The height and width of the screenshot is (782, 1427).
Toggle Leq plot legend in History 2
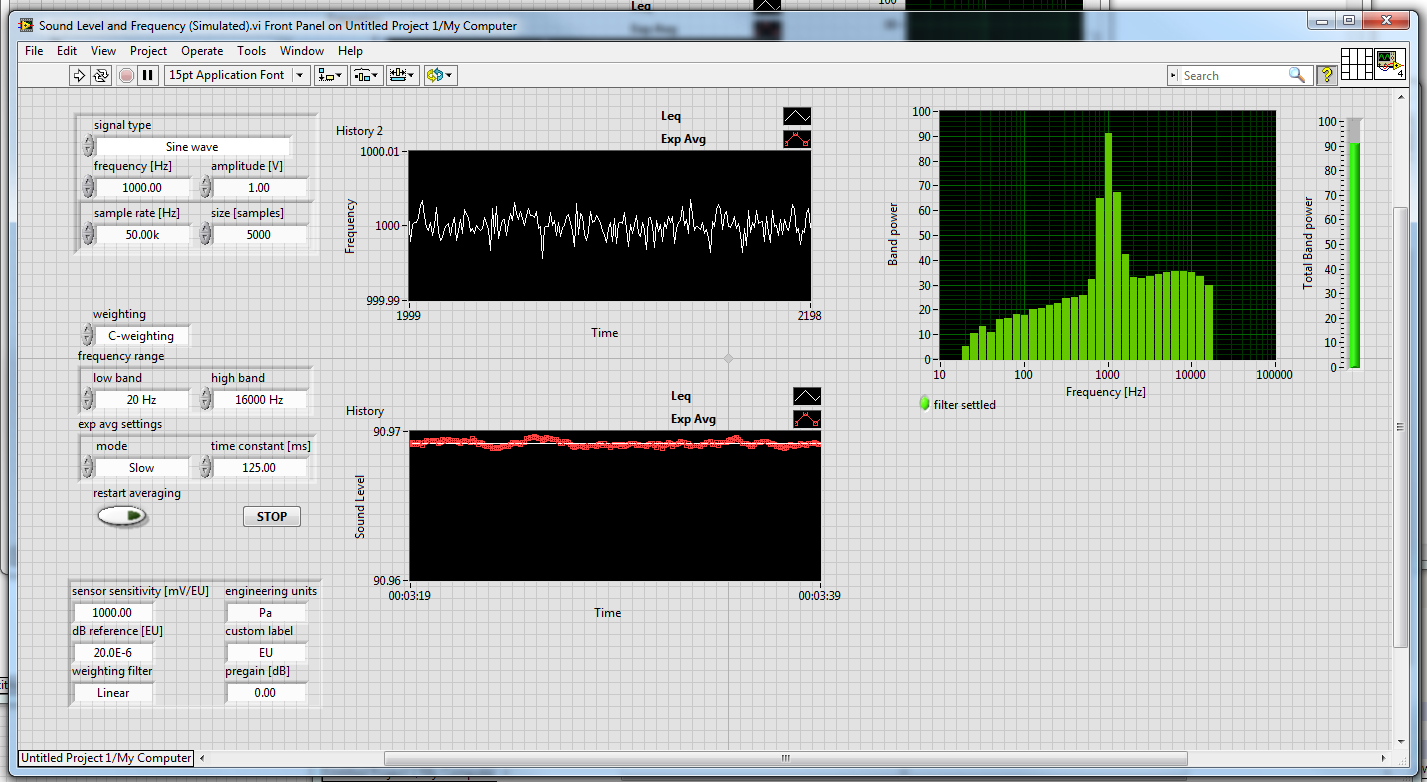pyautogui.click(x=796, y=116)
